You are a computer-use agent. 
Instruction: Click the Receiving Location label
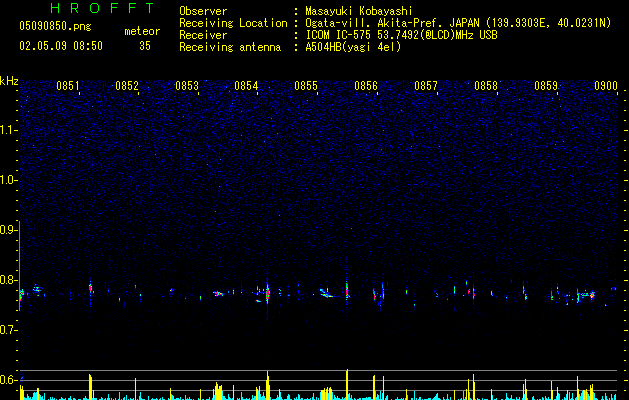click(233, 23)
